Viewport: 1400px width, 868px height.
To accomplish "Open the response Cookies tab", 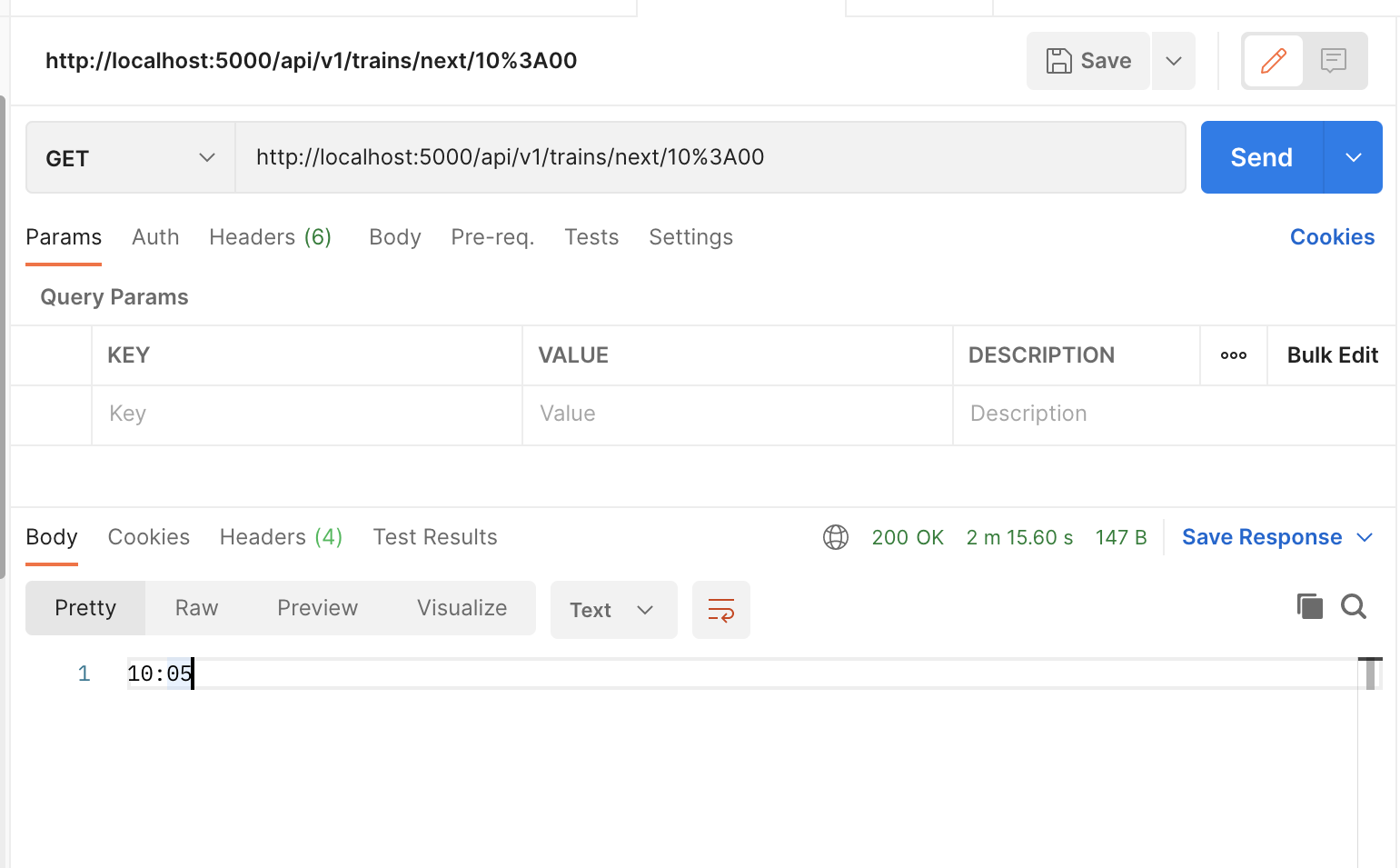I will pyautogui.click(x=149, y=537).
